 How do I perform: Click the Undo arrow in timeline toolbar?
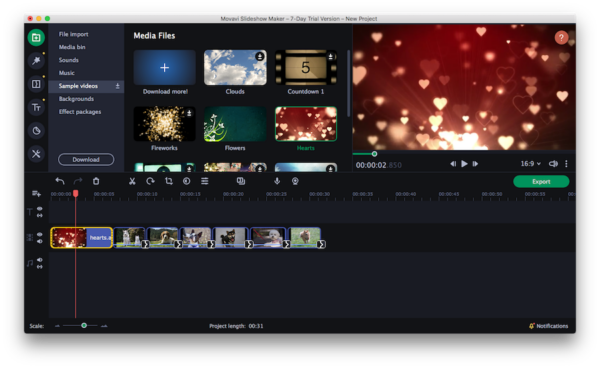60,181
